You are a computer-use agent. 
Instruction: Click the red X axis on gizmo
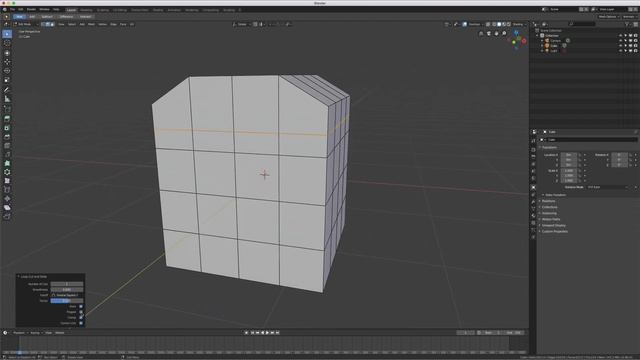tap(524, 41)
